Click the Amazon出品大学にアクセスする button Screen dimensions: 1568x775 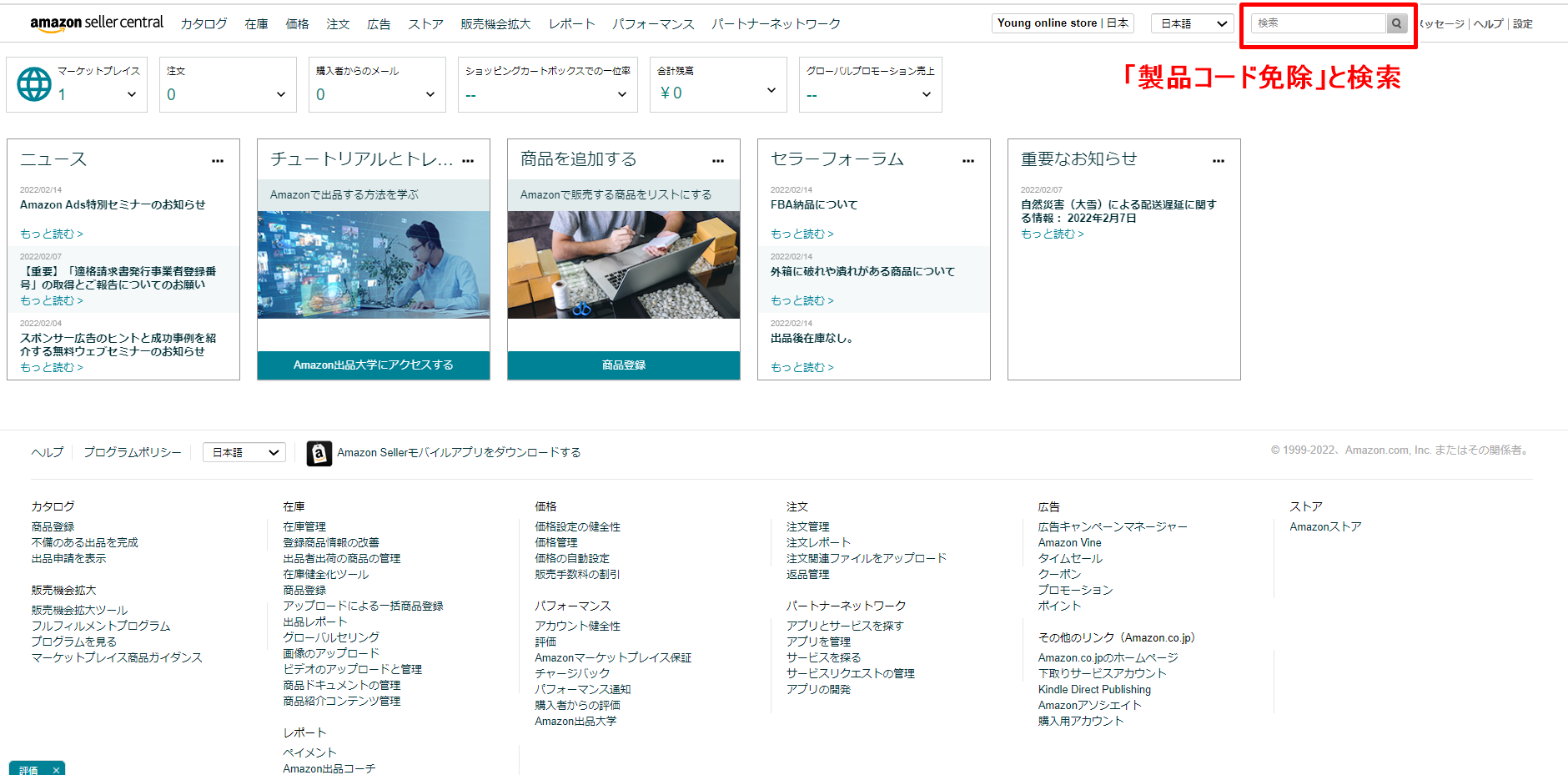(374, 365)
